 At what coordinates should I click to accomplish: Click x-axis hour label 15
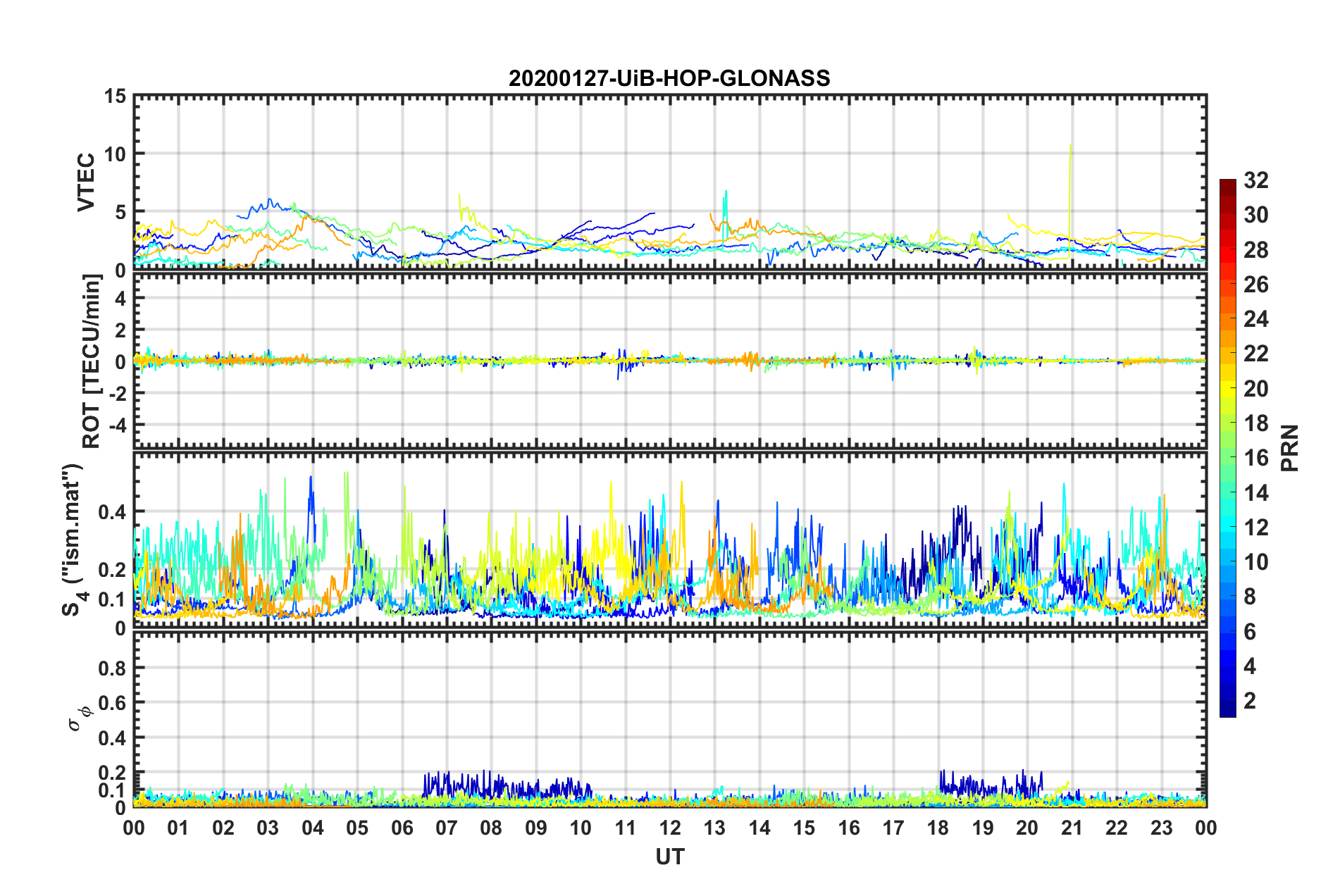point(804,828)
